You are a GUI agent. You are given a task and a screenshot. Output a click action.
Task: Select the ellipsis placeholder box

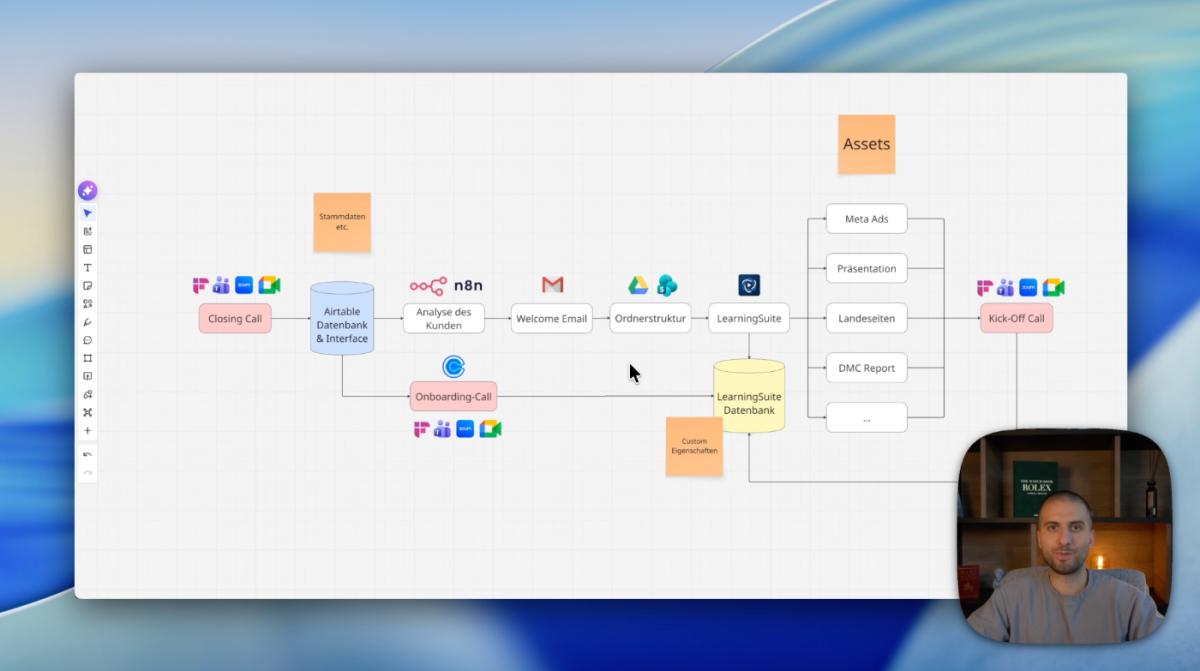(866, 418)
